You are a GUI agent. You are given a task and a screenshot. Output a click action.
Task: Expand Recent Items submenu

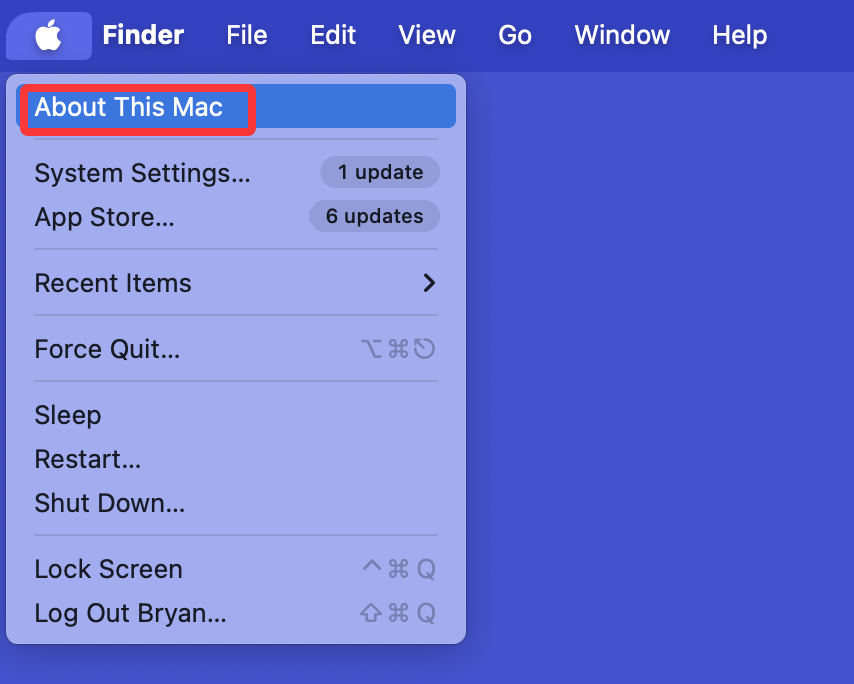click(112, 283)
